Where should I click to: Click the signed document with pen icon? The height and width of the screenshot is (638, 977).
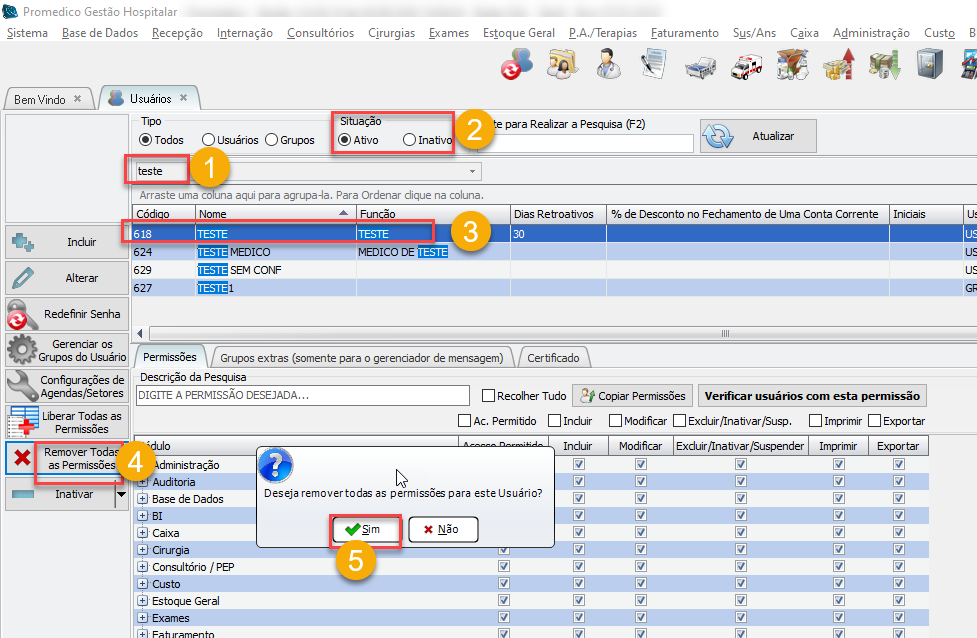(x=653, y=66)
